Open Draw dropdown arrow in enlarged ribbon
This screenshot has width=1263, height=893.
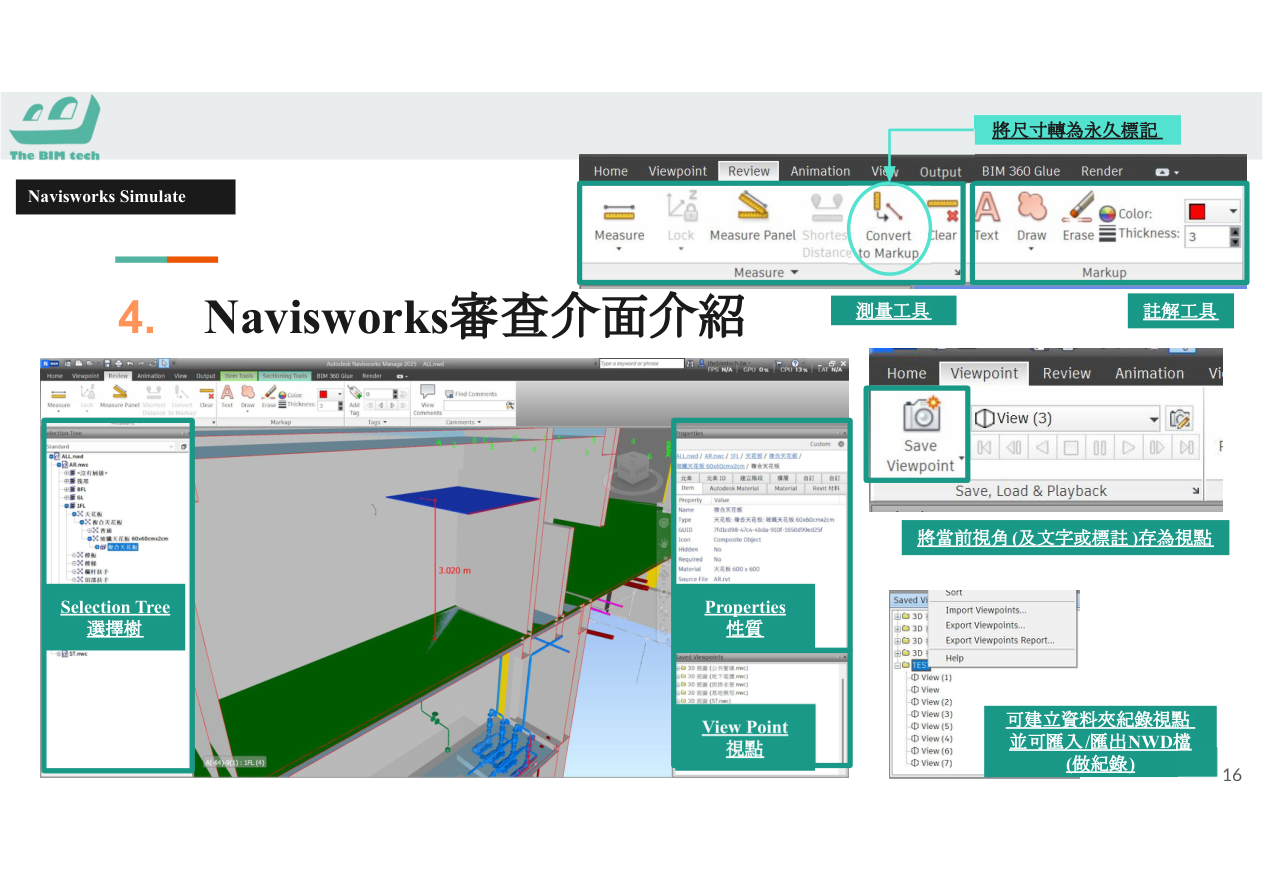(x=1031, y=249)
